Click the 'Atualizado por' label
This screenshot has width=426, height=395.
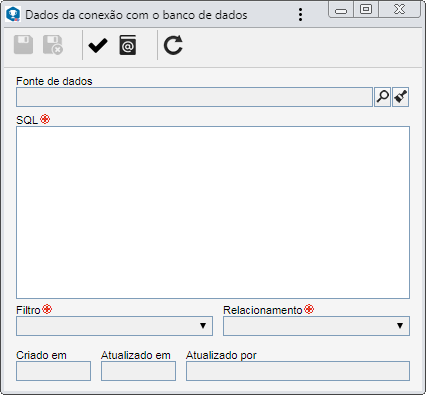click(x=221, y=355)
